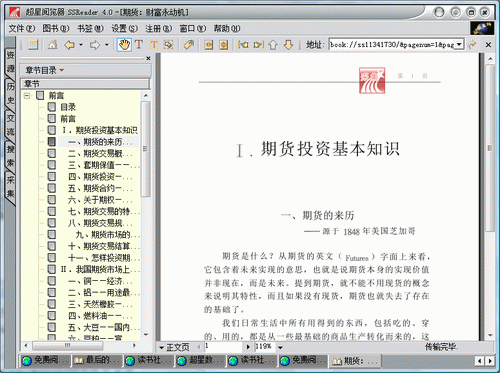Select the 目录 tree item
This screenshot has width=500, height=373.
click(68, 107)
